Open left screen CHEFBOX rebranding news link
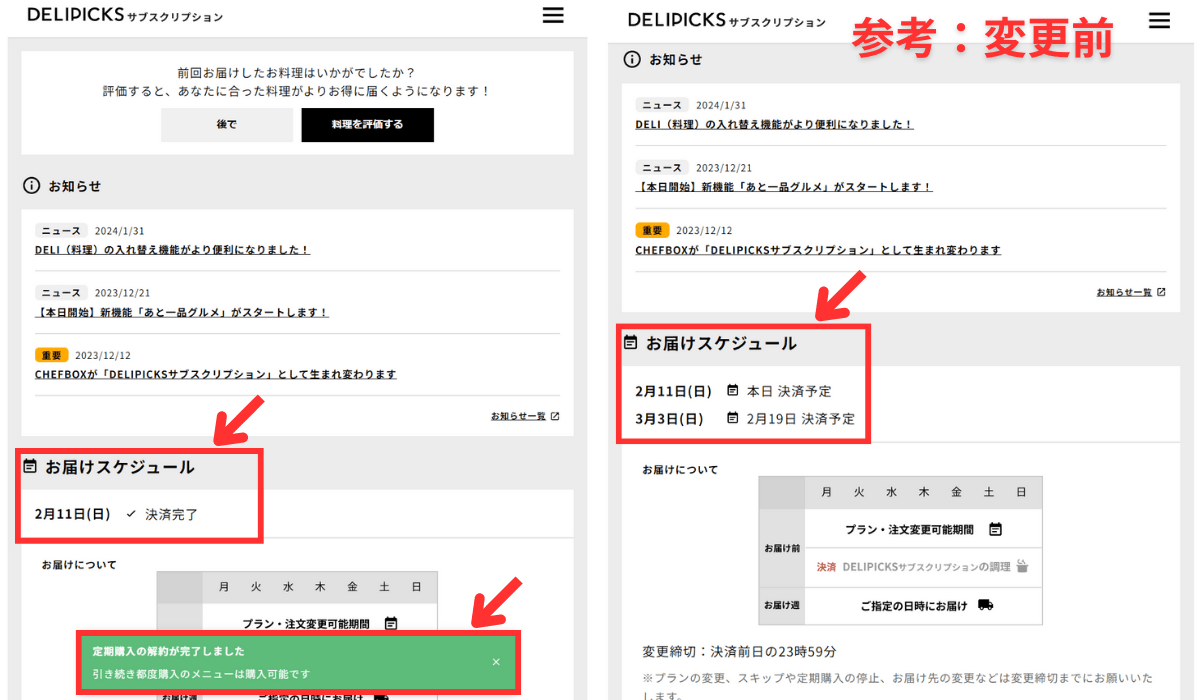 click(215, 374)
